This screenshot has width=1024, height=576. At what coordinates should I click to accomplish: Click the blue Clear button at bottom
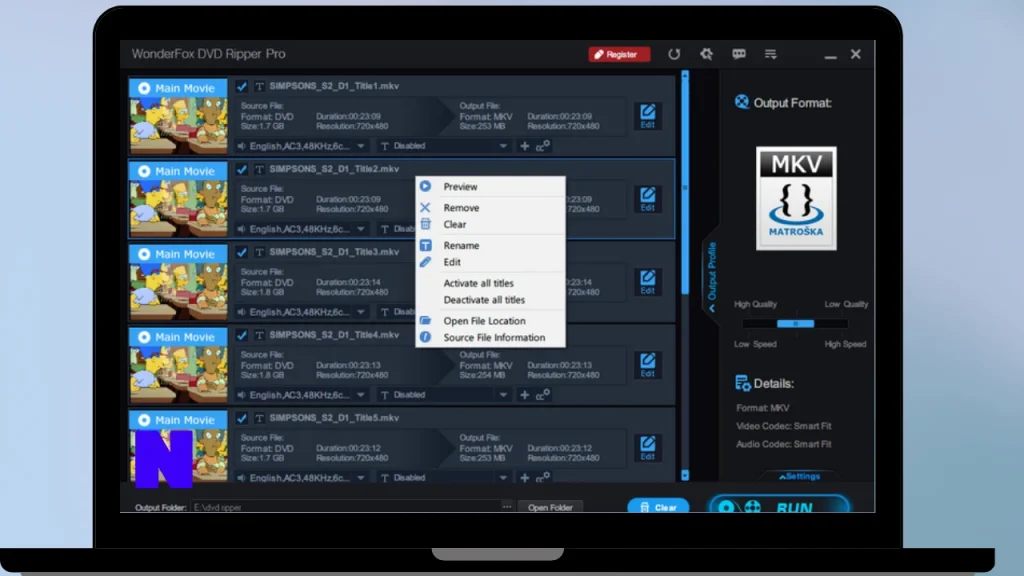(x=658, y=507)
